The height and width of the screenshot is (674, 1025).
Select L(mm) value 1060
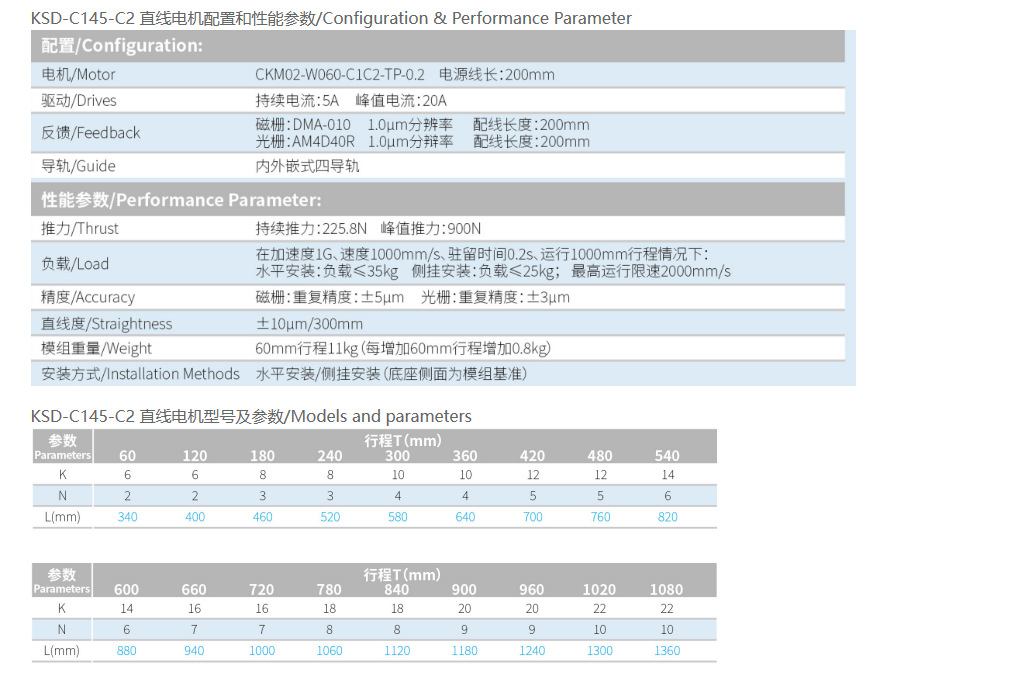pyautogui.click(x=329, y=651)
